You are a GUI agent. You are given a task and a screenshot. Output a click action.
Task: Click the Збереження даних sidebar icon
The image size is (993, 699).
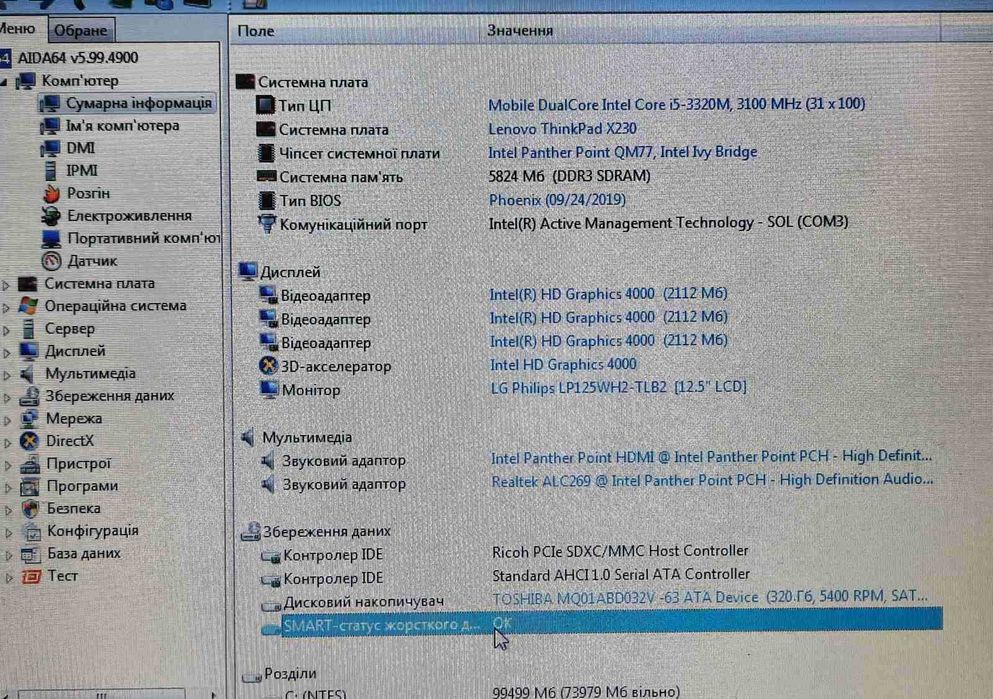pos(29,396)
